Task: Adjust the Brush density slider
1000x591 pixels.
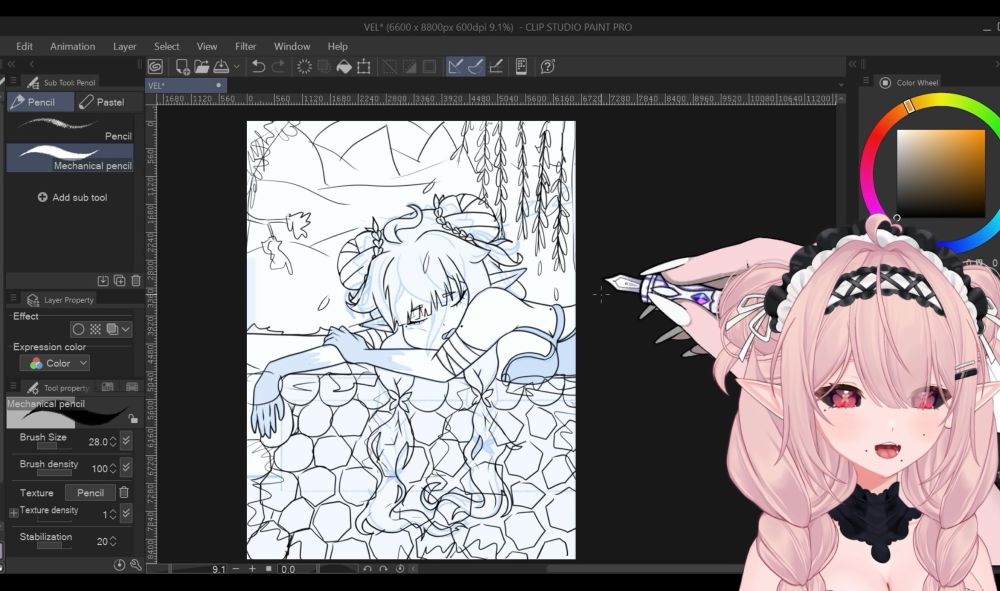Action: (x=54, y=472)
